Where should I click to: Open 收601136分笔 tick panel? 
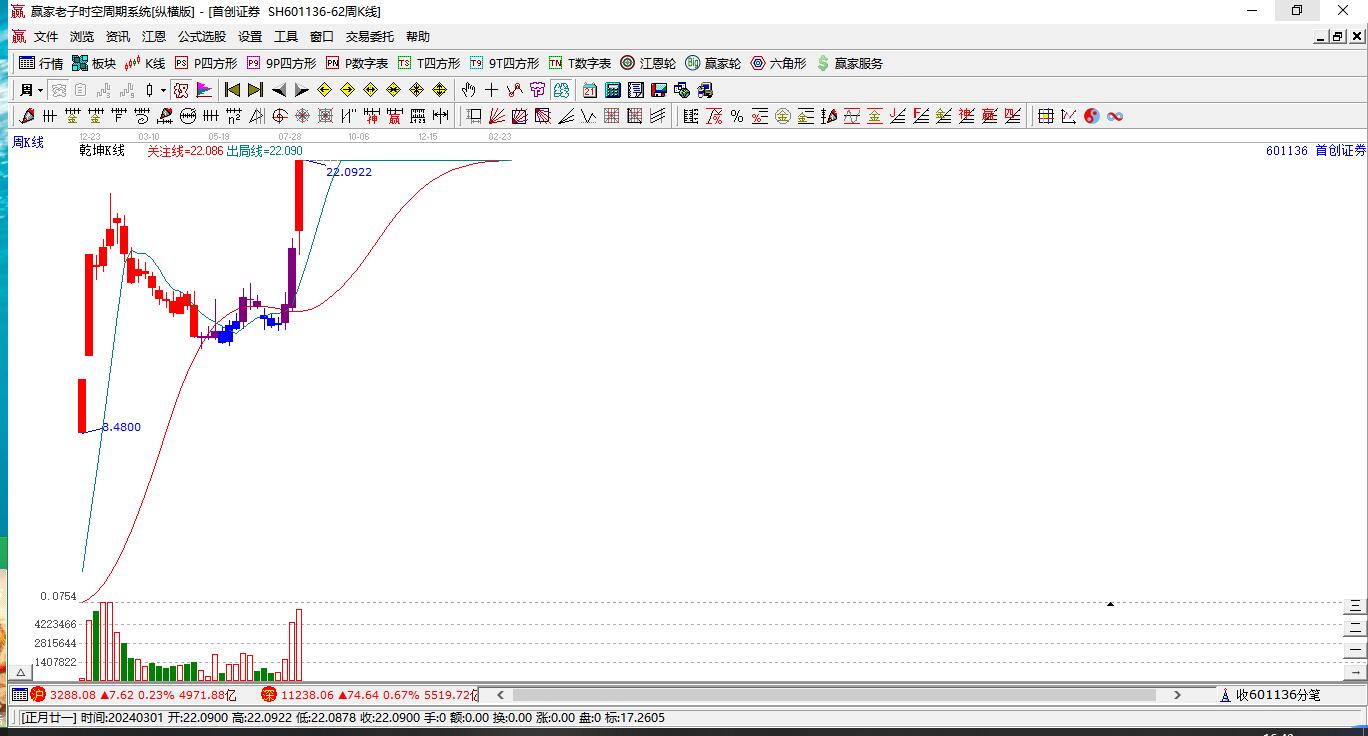pos(1270,695)
